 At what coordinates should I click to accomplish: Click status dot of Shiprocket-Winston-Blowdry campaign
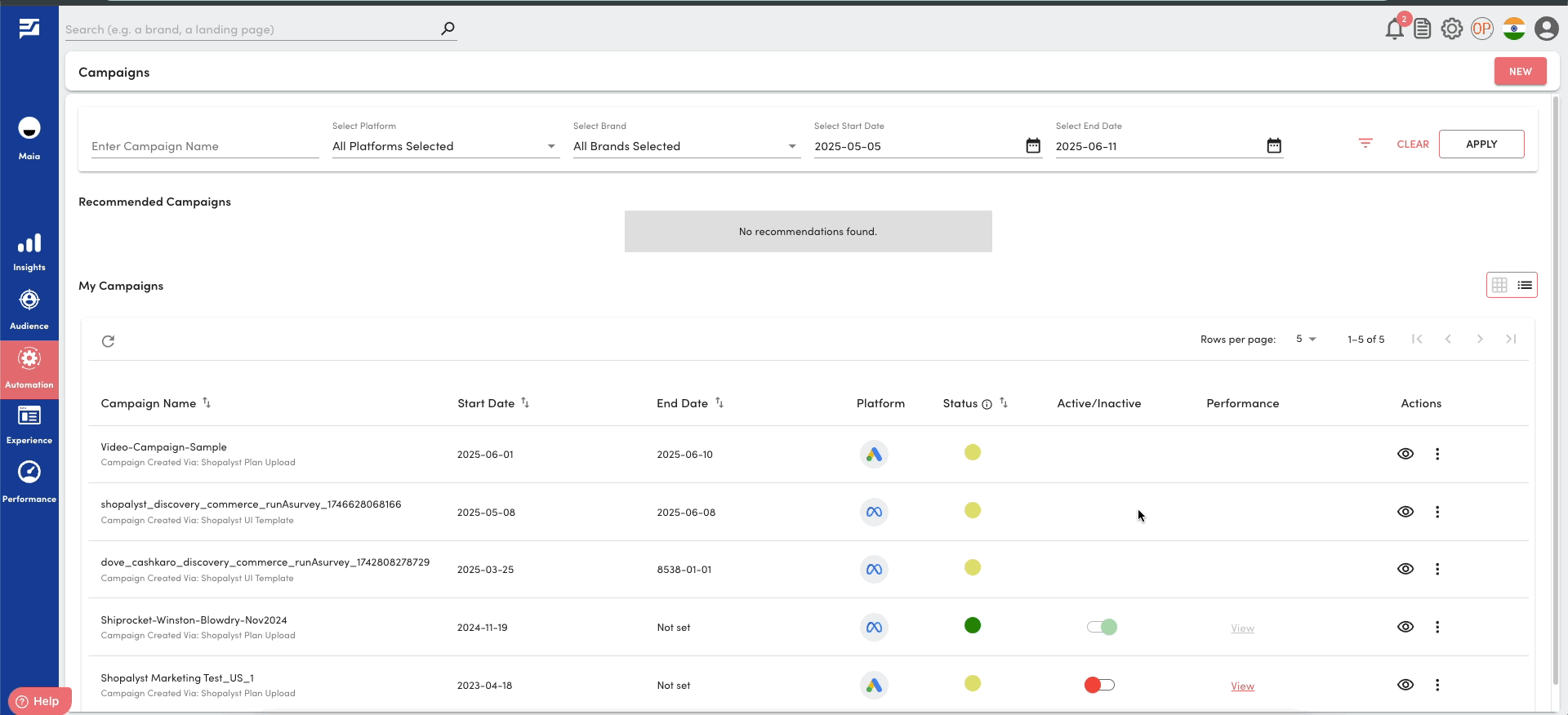(x=972, y=625)
